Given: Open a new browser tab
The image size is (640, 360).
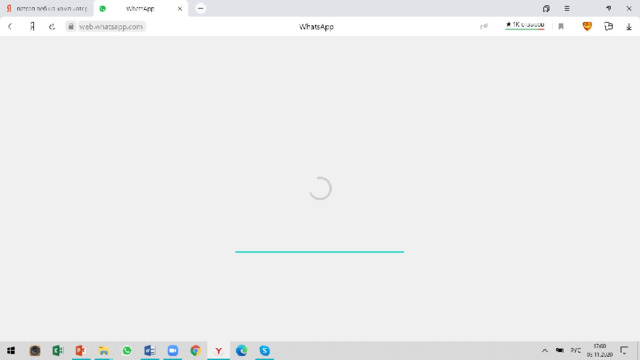Looking at the screenshot, I should pyautogui.click(x=200, y=8).
